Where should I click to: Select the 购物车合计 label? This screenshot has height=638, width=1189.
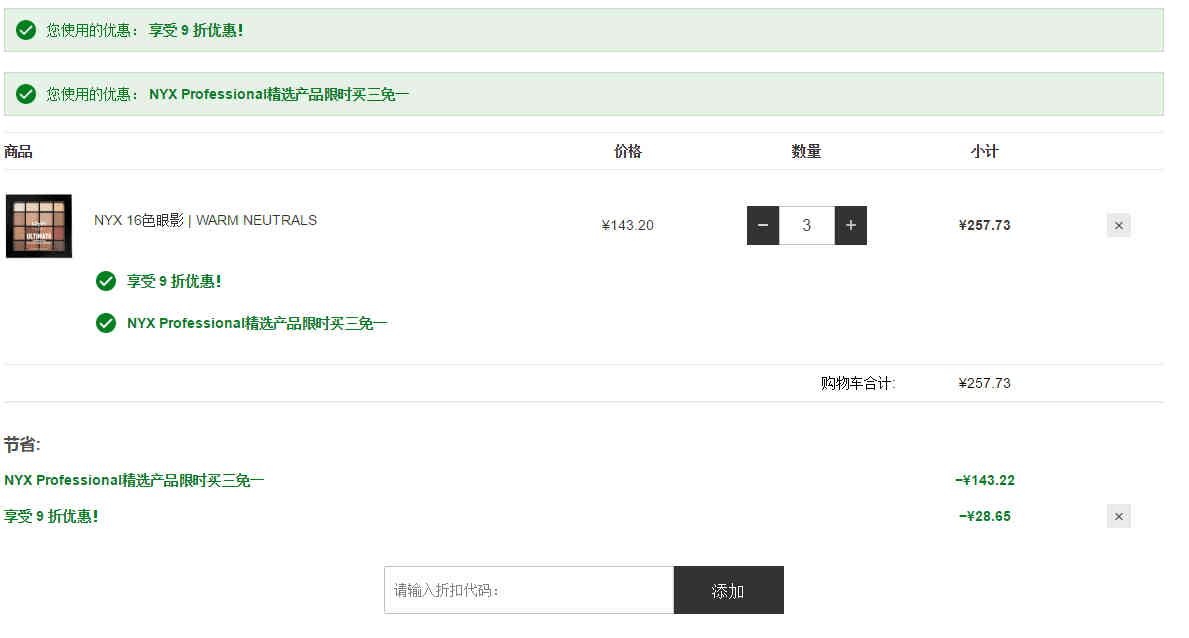pos(858,383)
